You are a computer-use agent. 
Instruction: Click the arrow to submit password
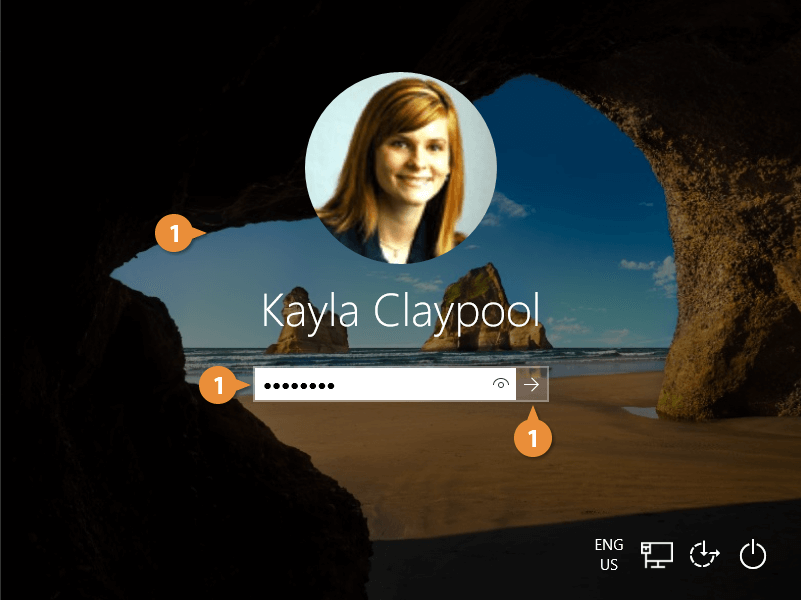tap(532, 384)
